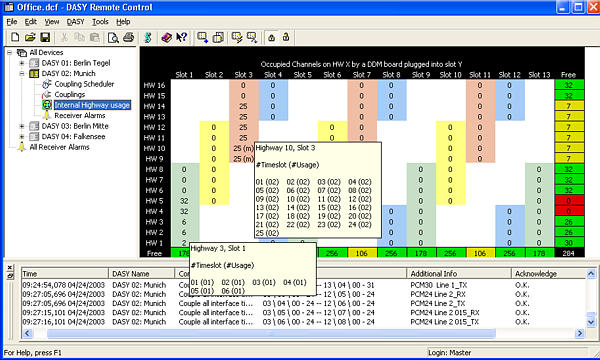The height and width of the screenshot is (360, 600).
Task: Click the Coupling Scheduler clock icon
Action: [x=47, y=84]
